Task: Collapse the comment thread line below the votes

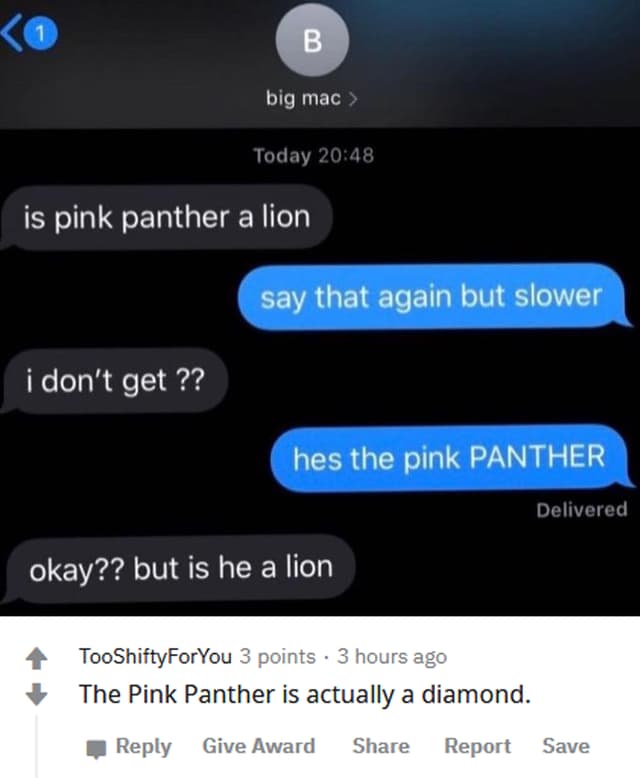Action: pos(36,746)
